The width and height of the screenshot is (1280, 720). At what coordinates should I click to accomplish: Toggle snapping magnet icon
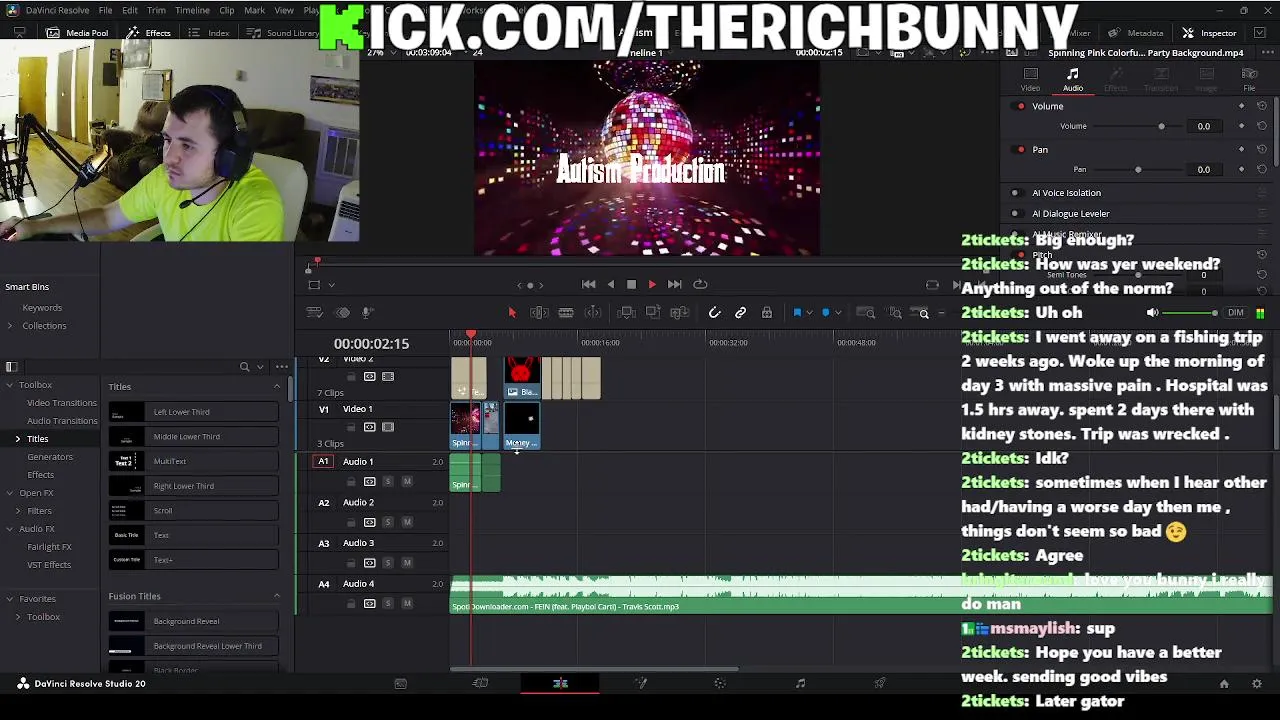(x=714, y=313)
